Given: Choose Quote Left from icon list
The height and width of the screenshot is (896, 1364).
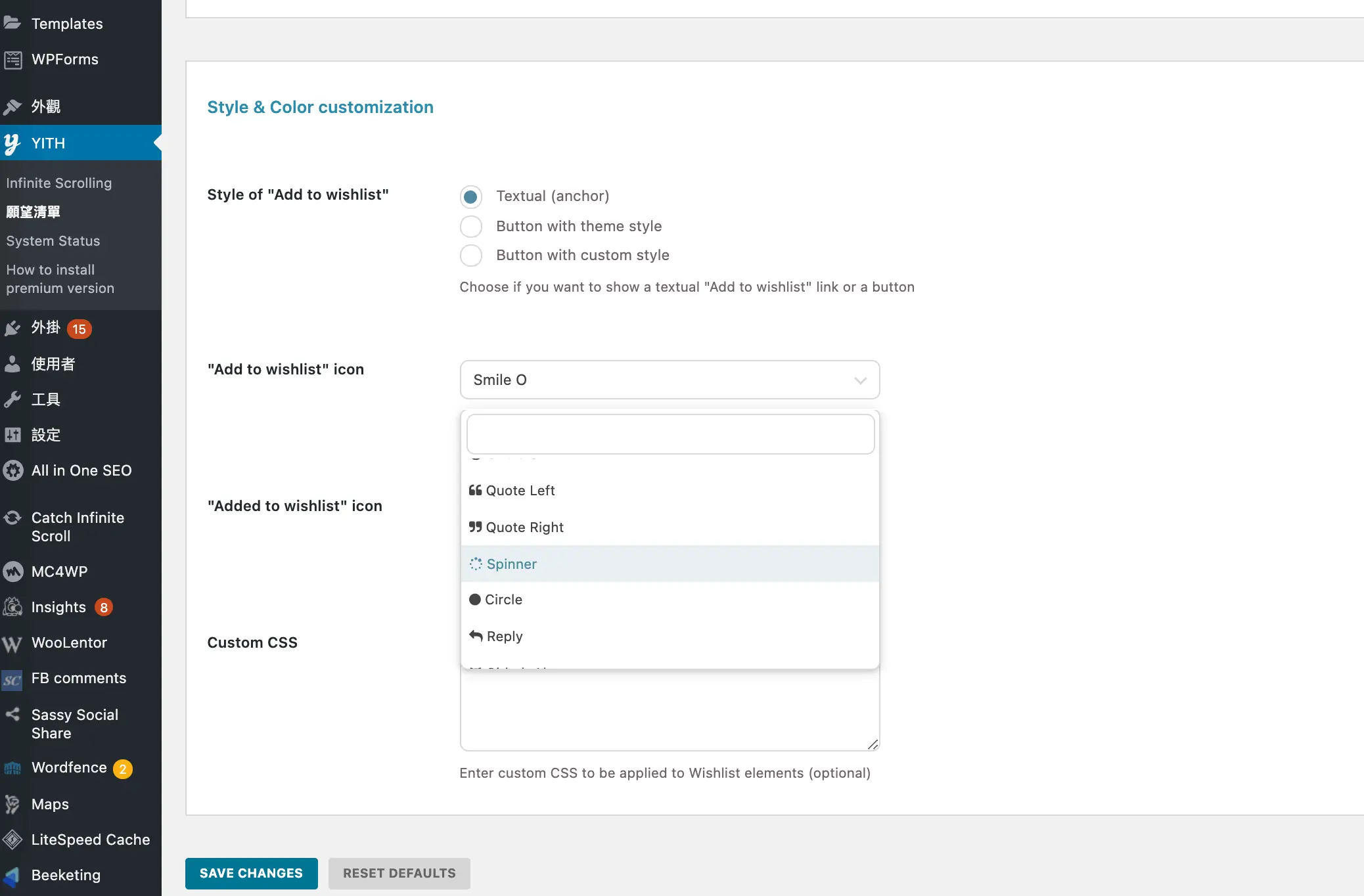Looking at the screenshot, I should point(670,491).
